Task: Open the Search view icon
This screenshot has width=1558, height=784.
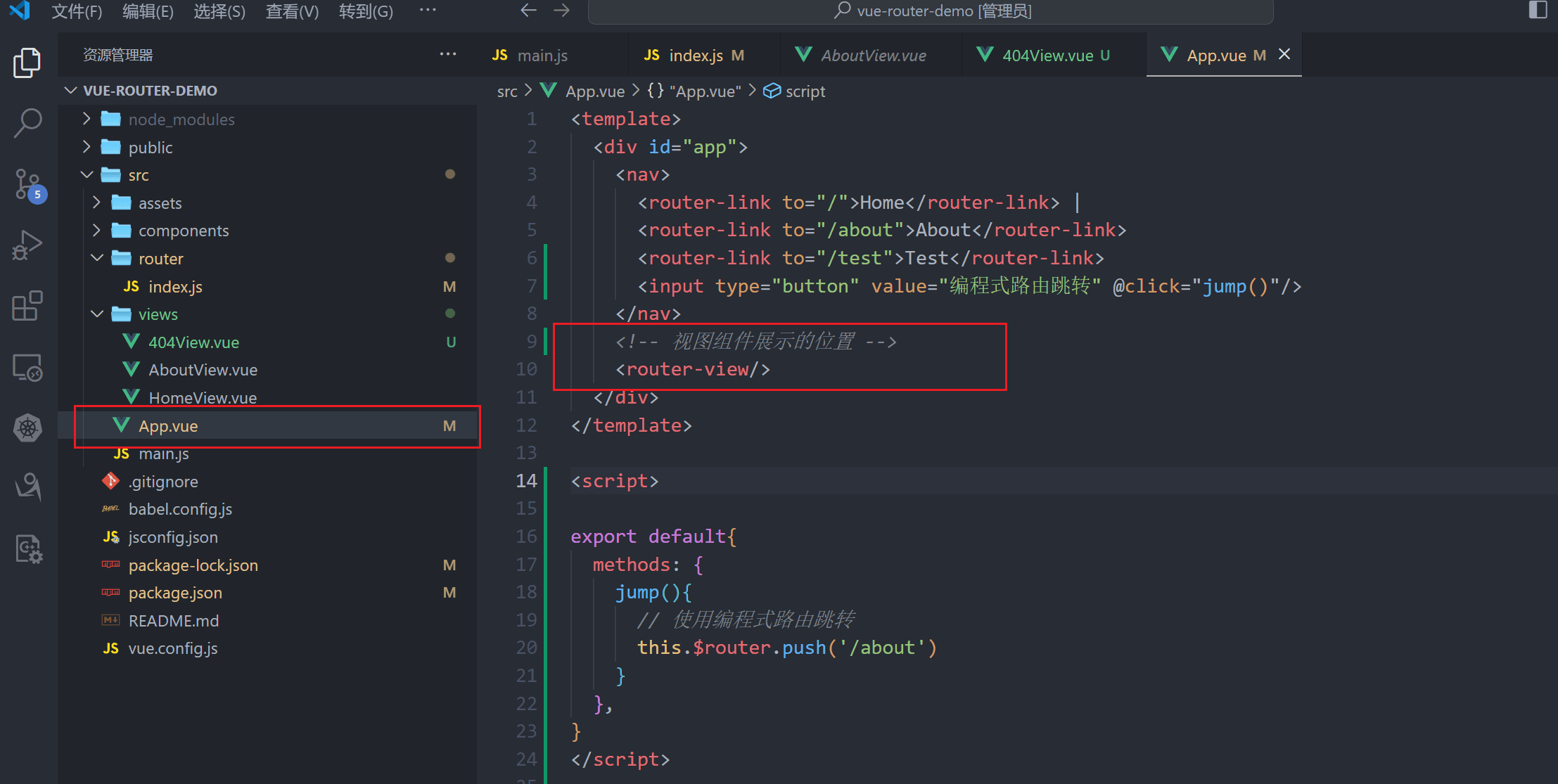Action: [27, 123]
